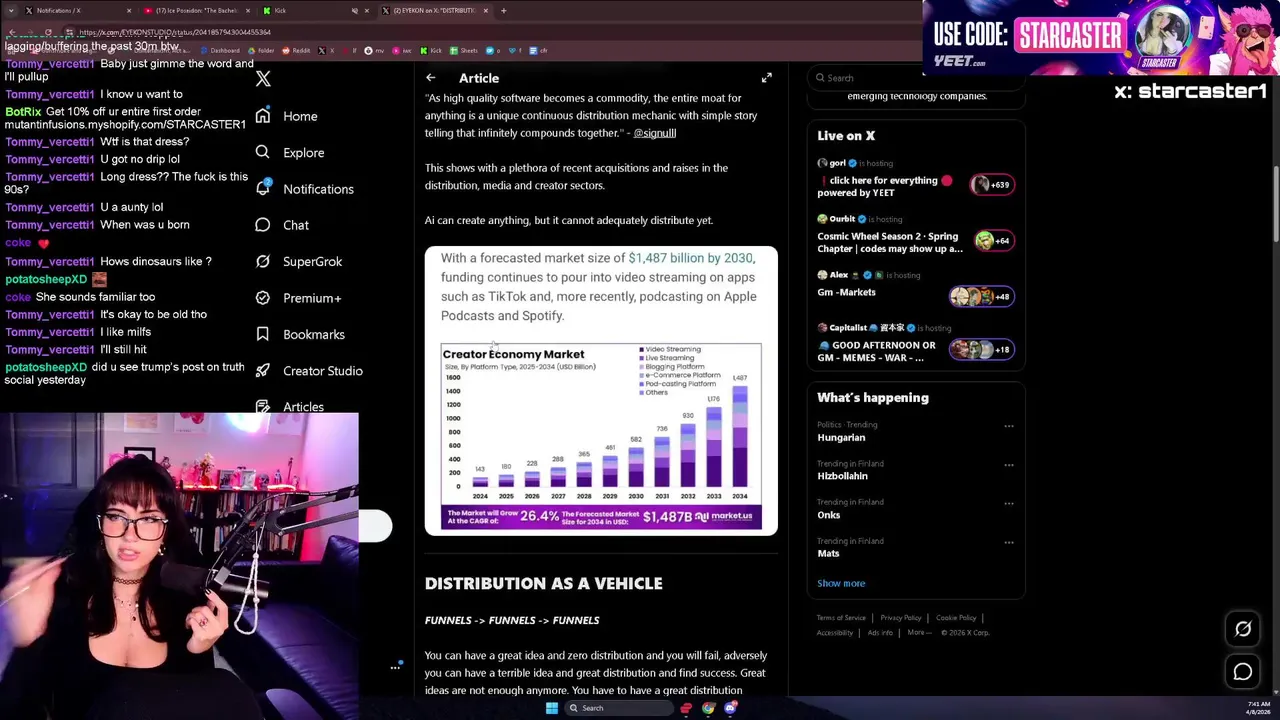Open the Creator Economy Market chart image
This screenshot has height=720, width=1280.
(x=601, y=437)
